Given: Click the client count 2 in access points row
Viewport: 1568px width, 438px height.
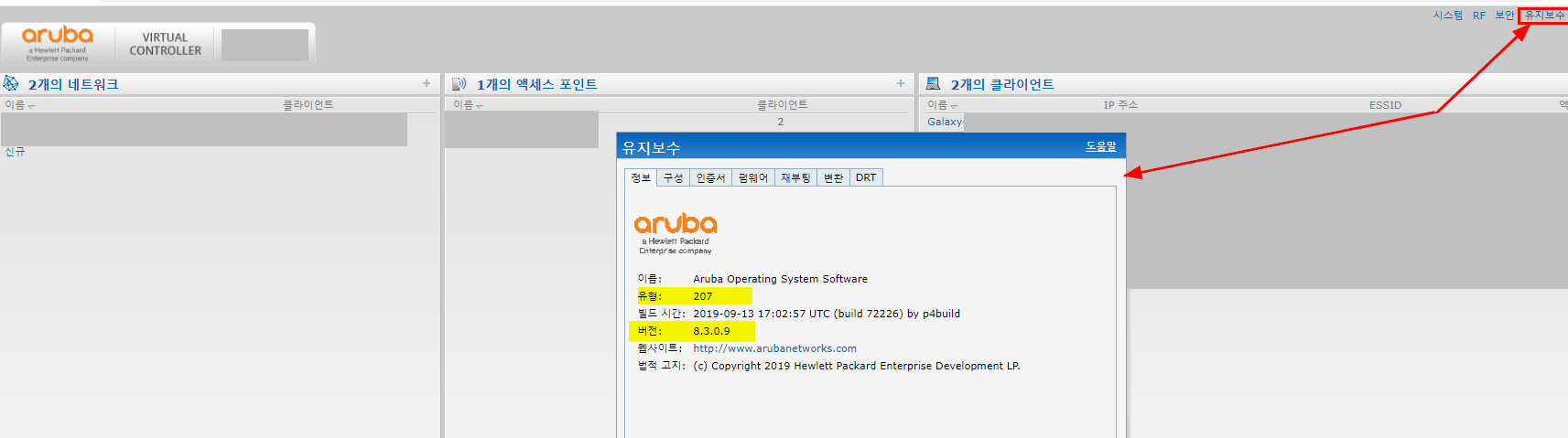Looking at the screenshot, I should pos(781,122).
